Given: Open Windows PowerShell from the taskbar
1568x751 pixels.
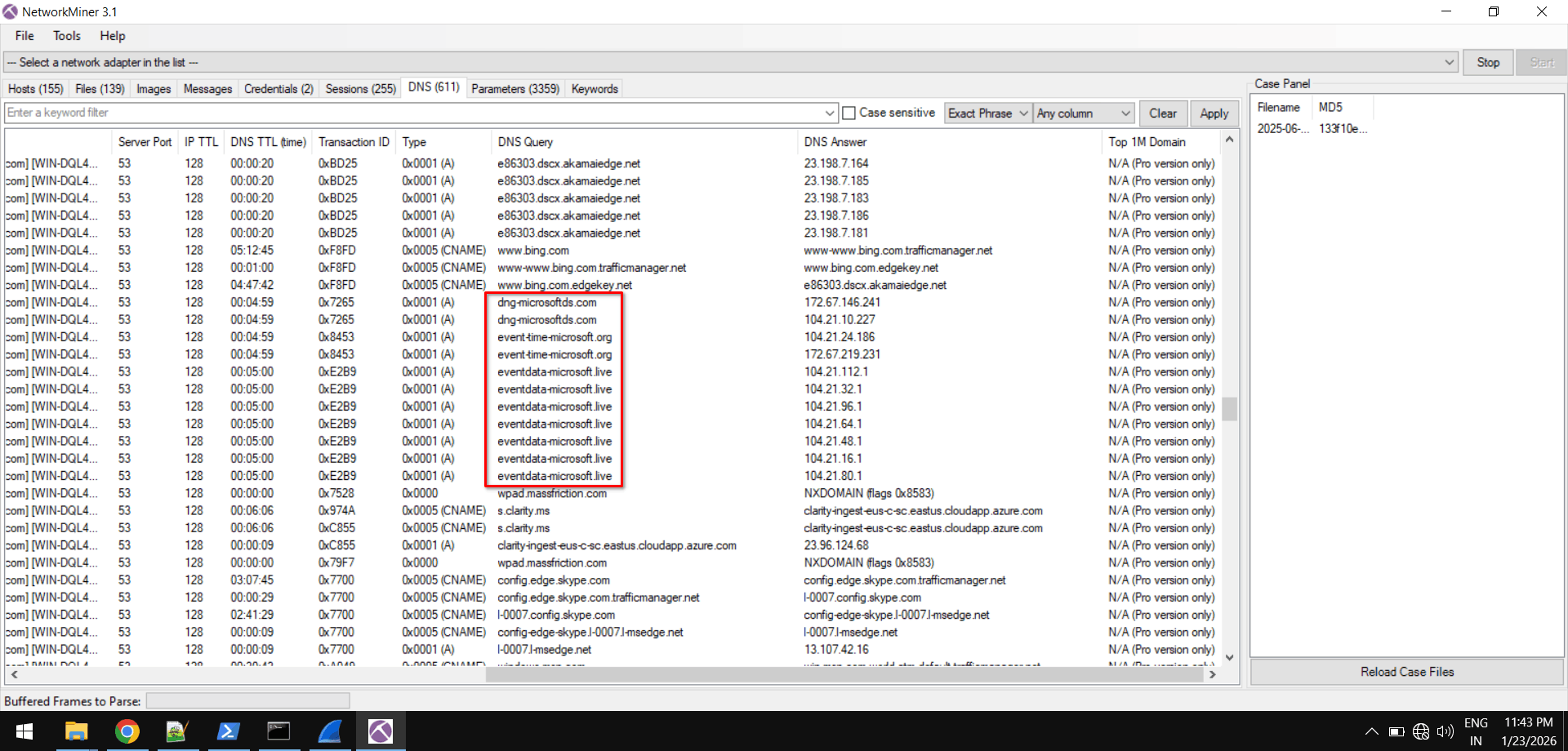Looking at the screenshot, I should click(x=229, y=731).
